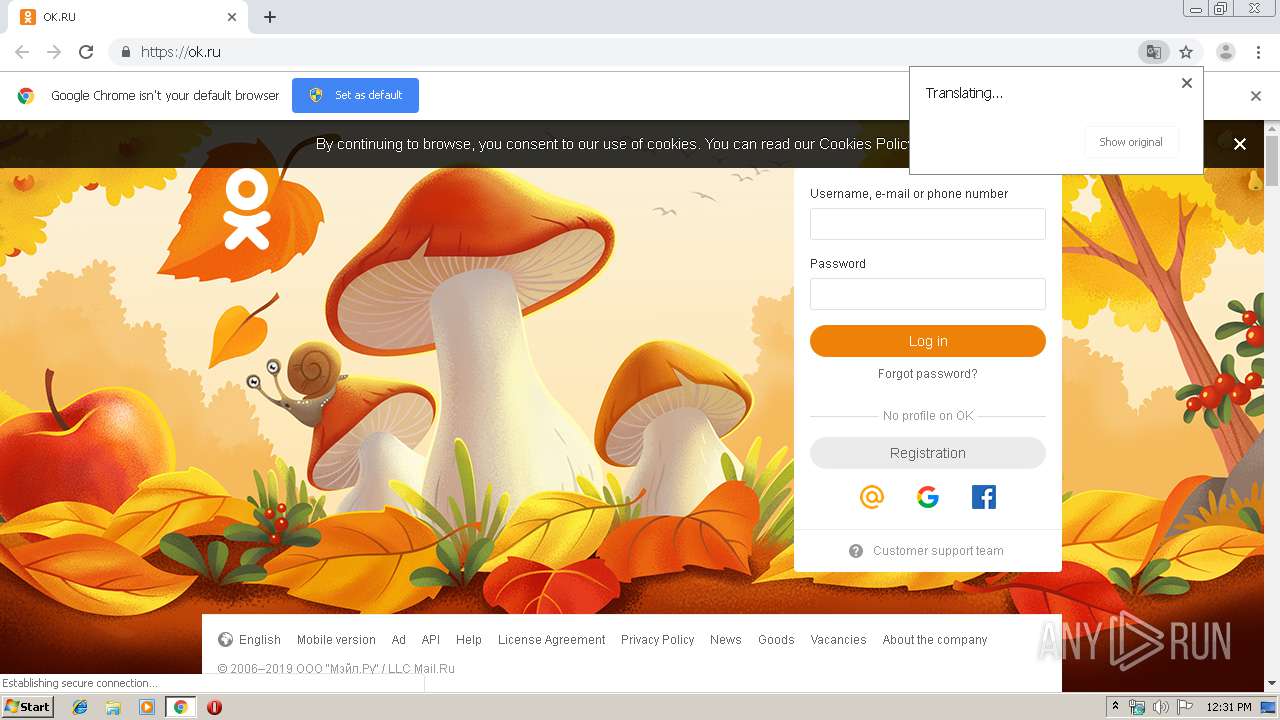The image size is (1280, 720).
Task: Sign in with Facebook icon
Action: (984, 497)
